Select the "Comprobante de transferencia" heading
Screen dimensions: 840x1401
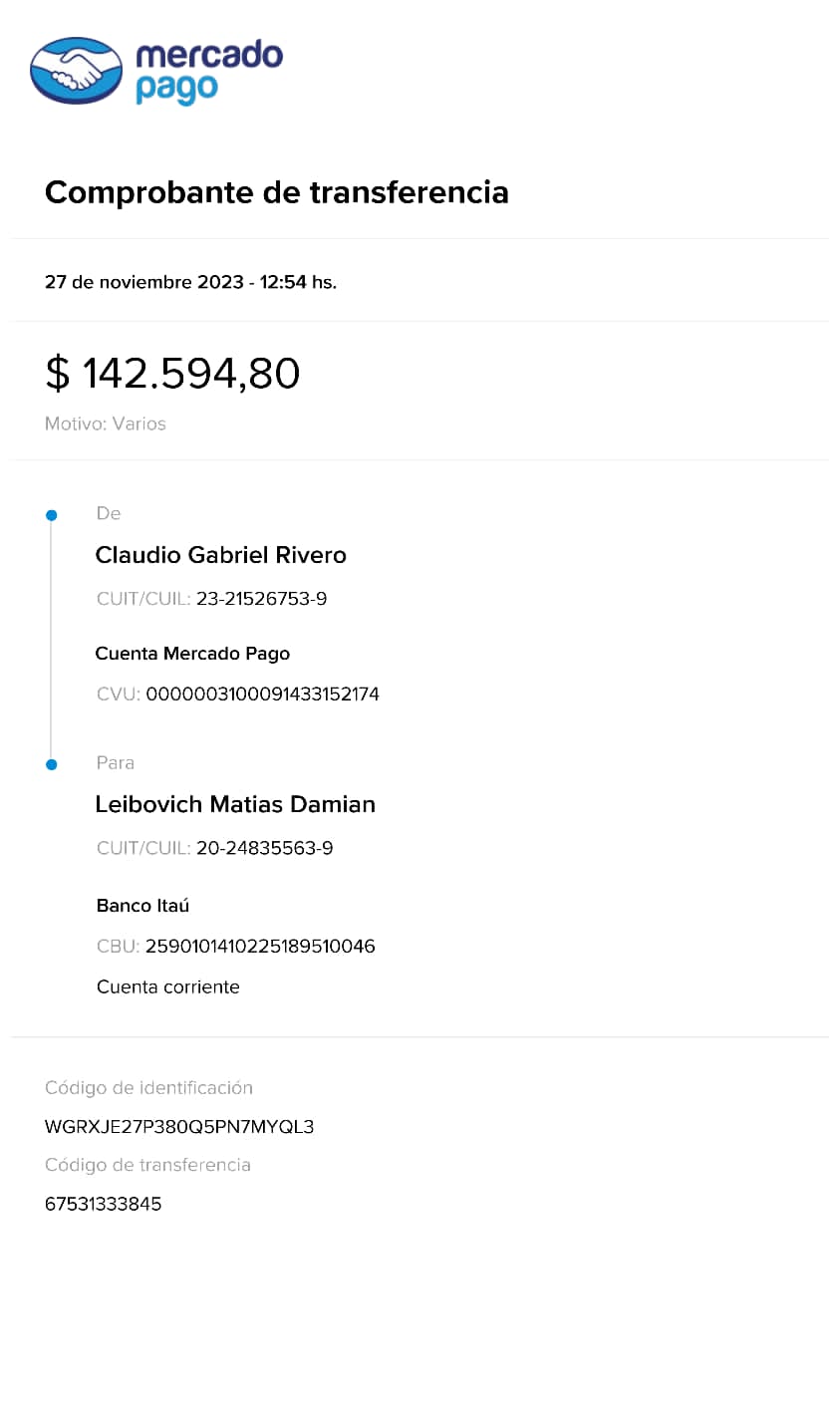point(277,191)
